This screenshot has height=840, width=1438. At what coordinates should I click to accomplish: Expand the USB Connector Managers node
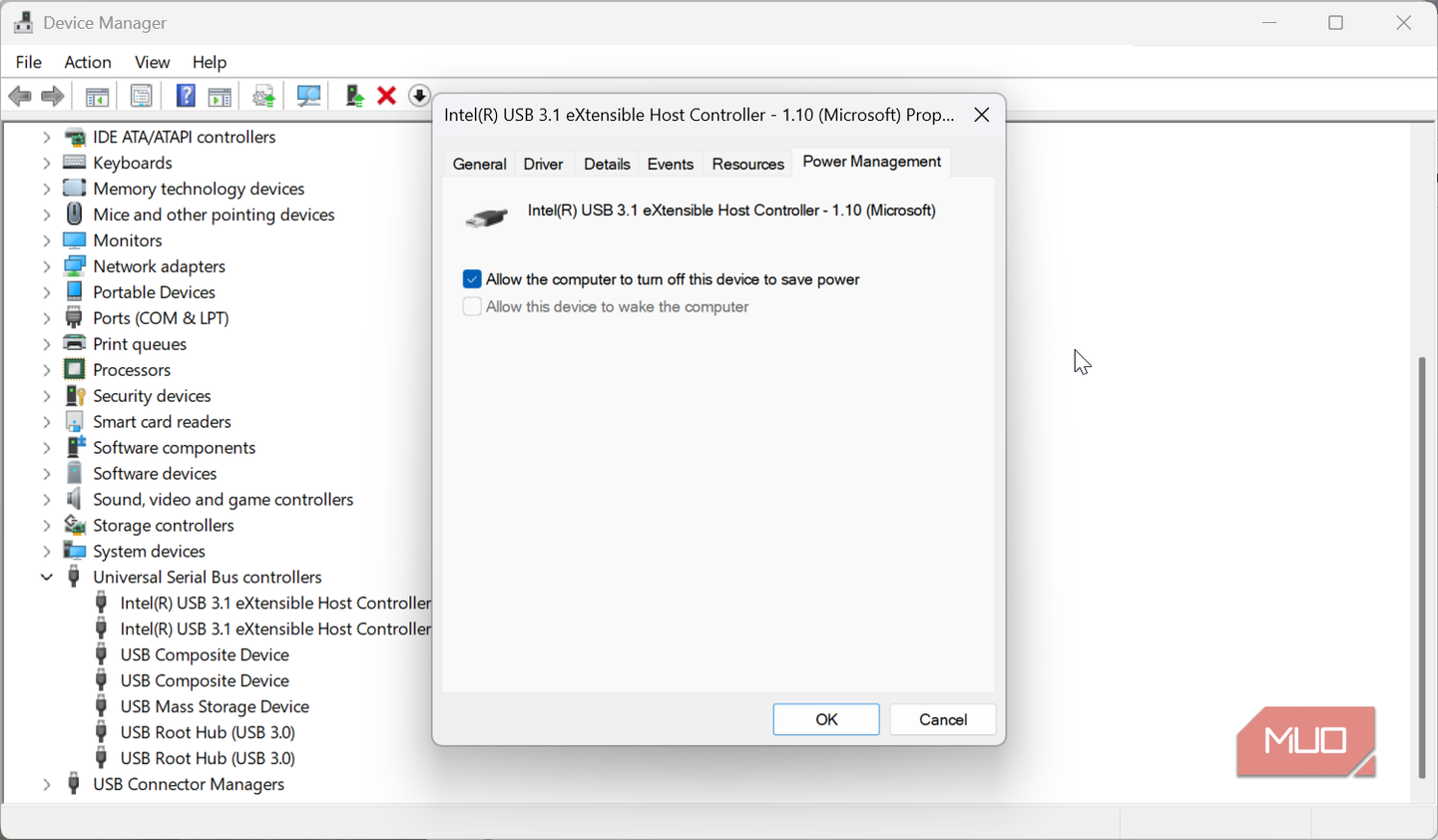(46, 784)
